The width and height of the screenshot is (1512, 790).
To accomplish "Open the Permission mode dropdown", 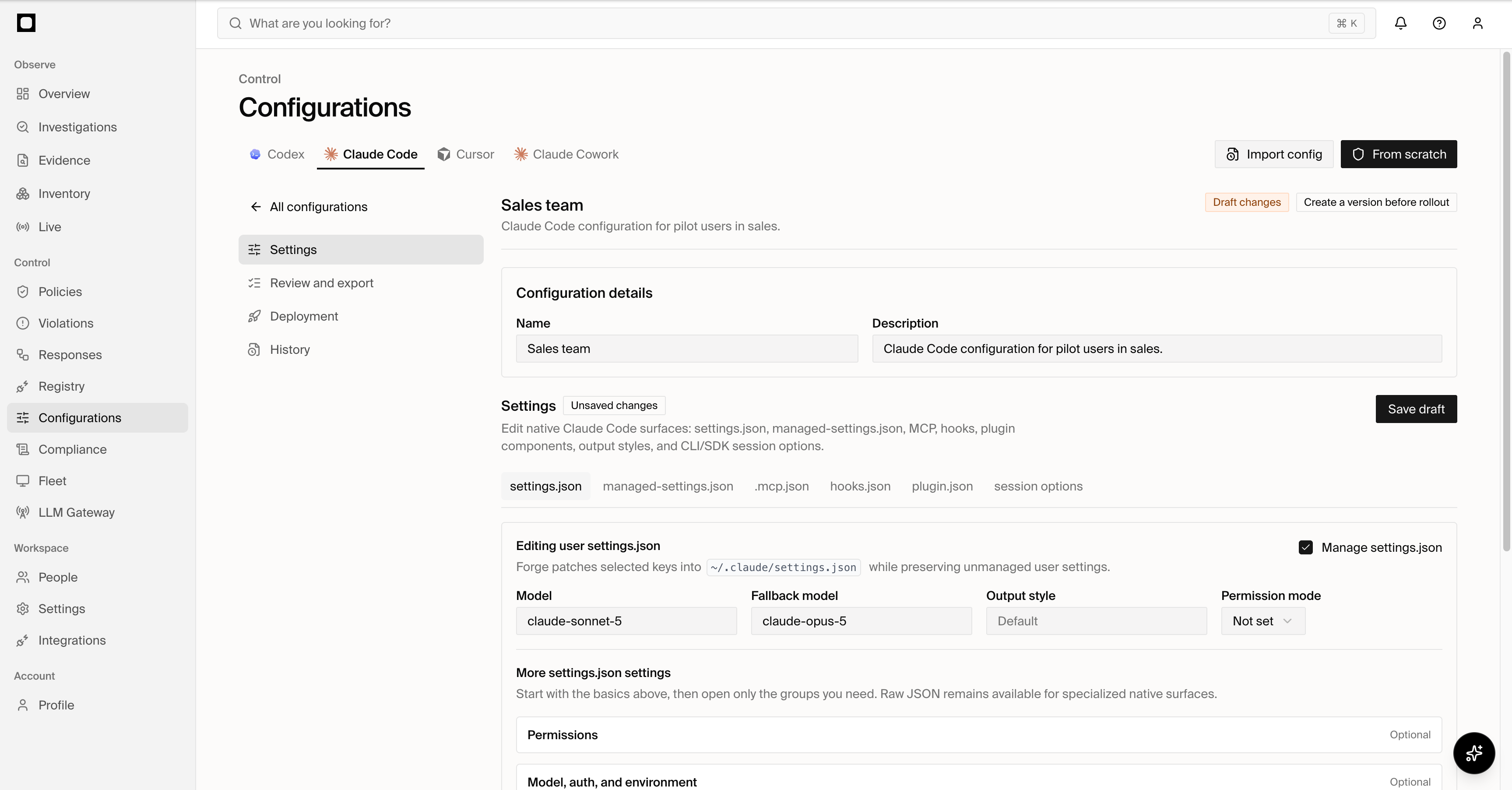I will tap(1262, 621).
